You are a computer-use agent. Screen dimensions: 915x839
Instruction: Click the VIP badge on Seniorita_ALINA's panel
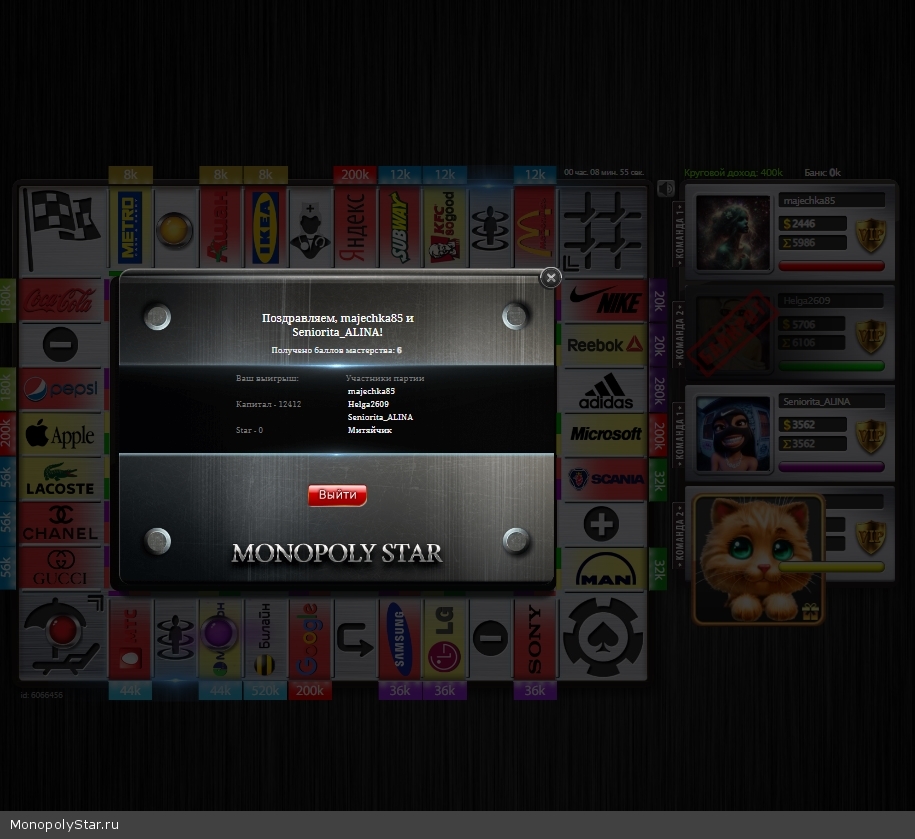[871, 436]
